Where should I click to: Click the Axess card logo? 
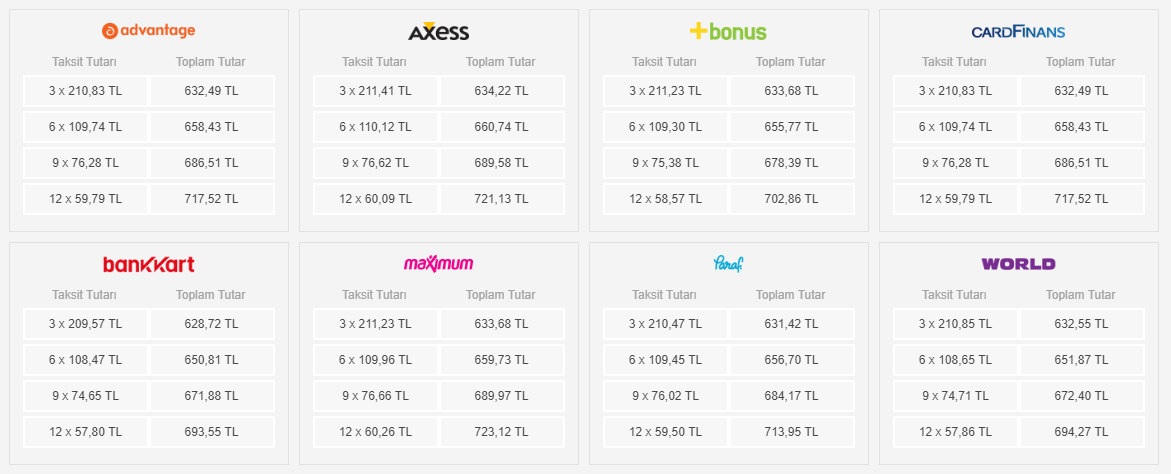pos(438,31)
